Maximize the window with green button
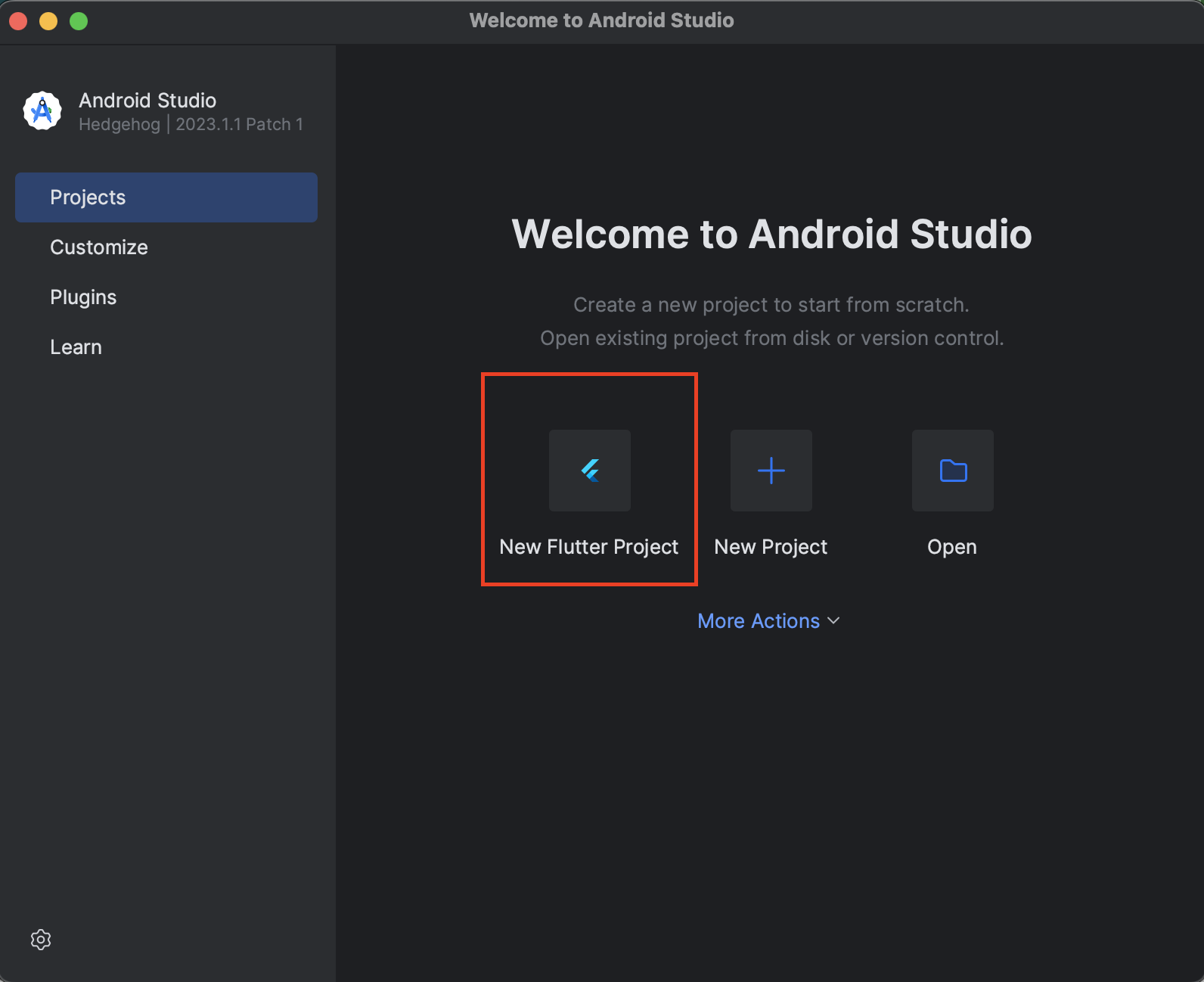 pos(79,21)
